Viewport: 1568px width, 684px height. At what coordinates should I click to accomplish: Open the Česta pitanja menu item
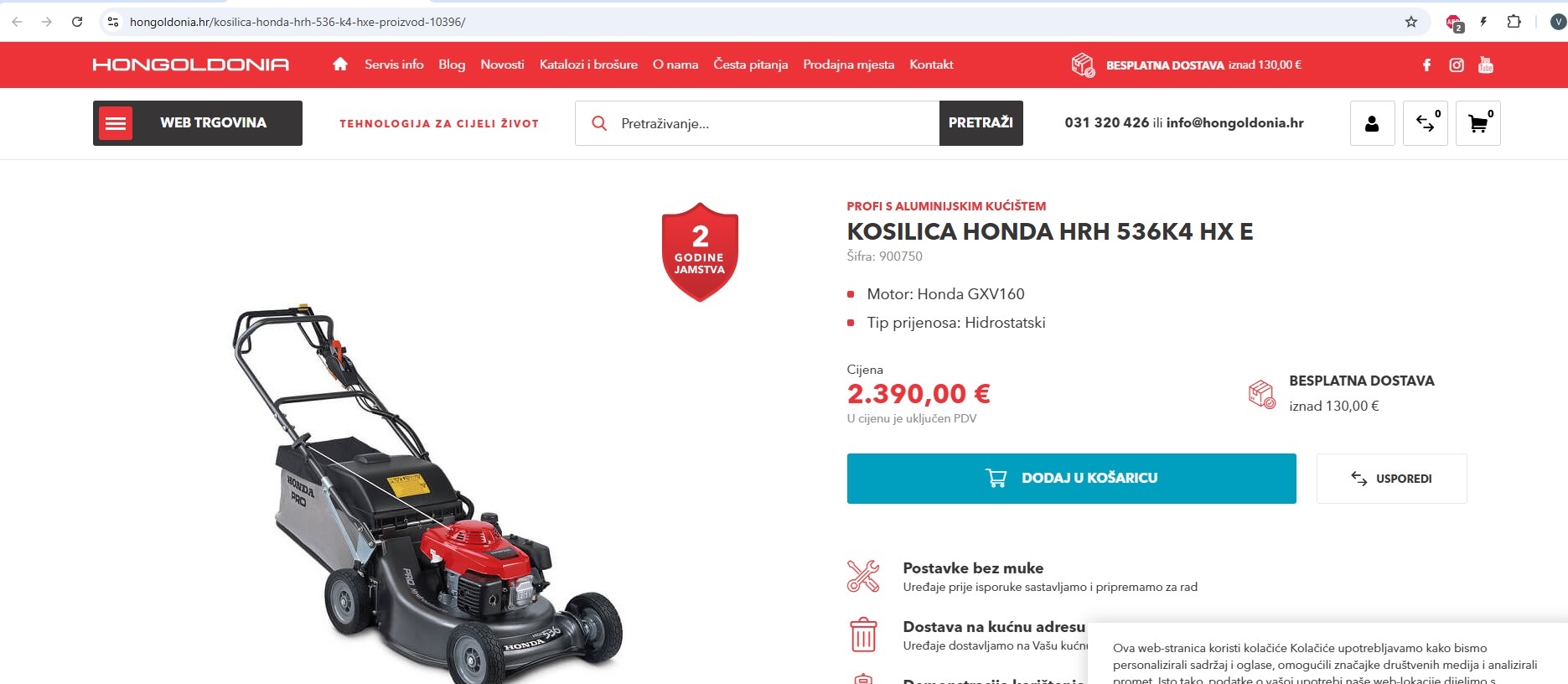tap(750, 65)
